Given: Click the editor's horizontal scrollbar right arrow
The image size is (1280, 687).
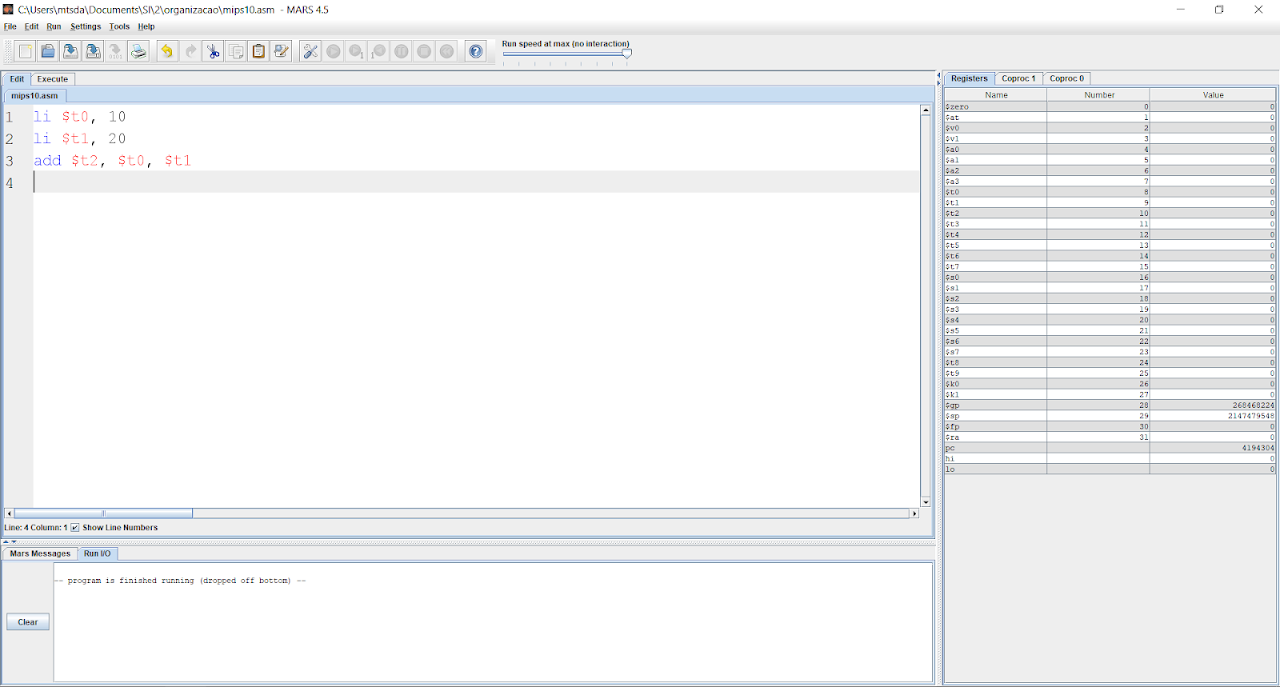Looking at the screenshot, I should coord(913,513).
